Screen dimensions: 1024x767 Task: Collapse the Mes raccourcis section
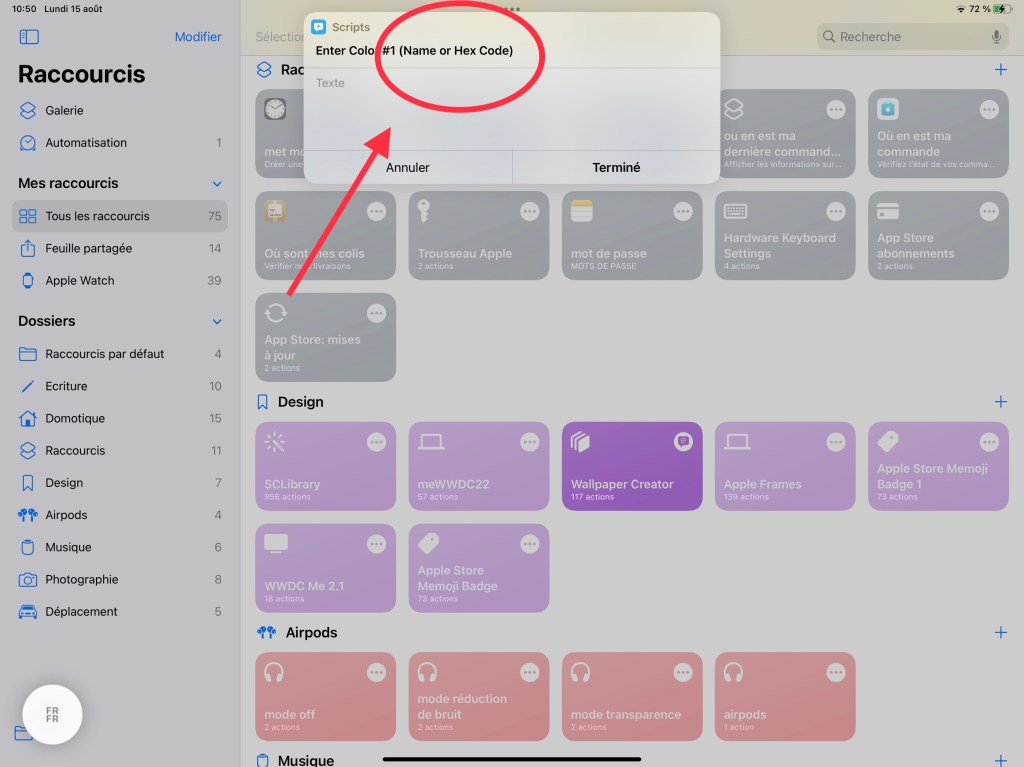217,184
